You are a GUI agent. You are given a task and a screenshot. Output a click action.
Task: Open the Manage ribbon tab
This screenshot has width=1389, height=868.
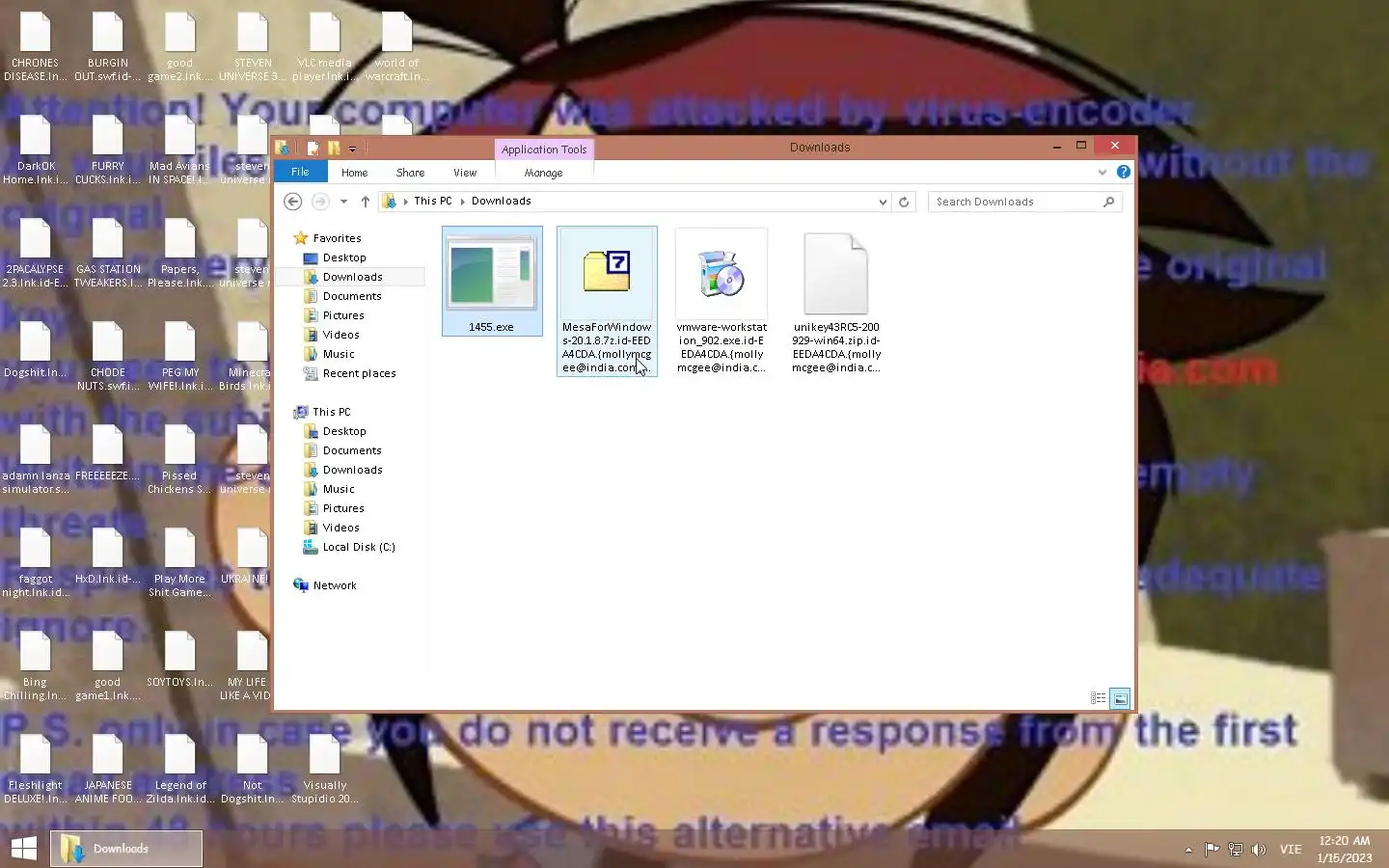tap(543, 173)
